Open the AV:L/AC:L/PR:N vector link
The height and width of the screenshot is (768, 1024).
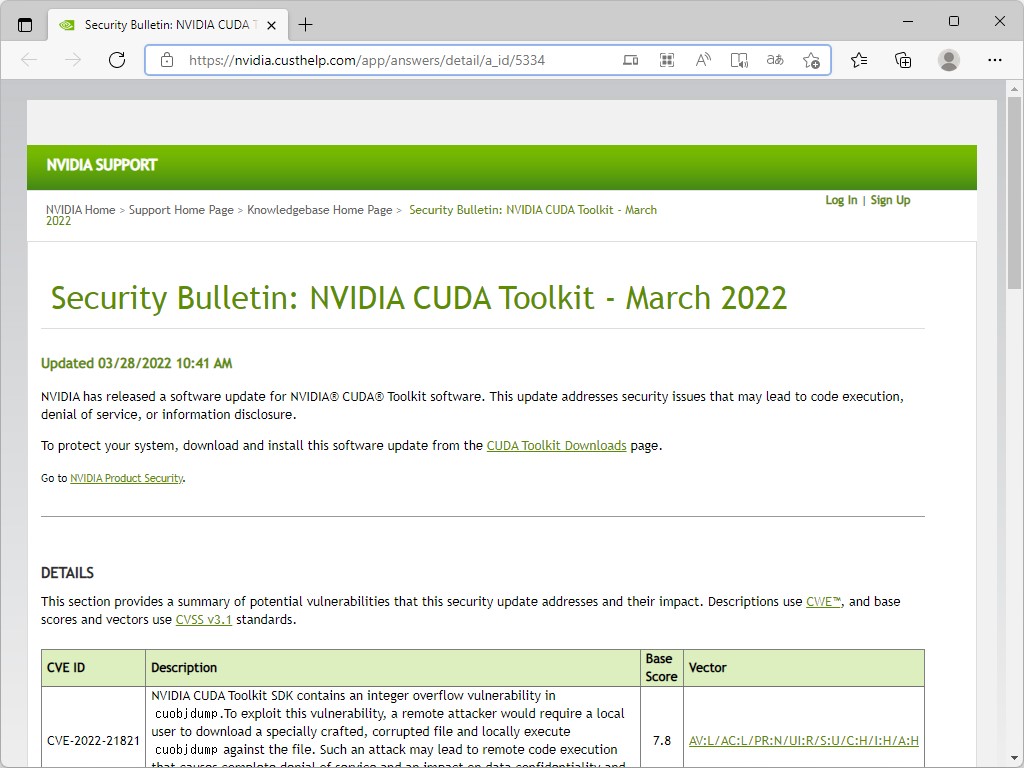tap(803, 741)
